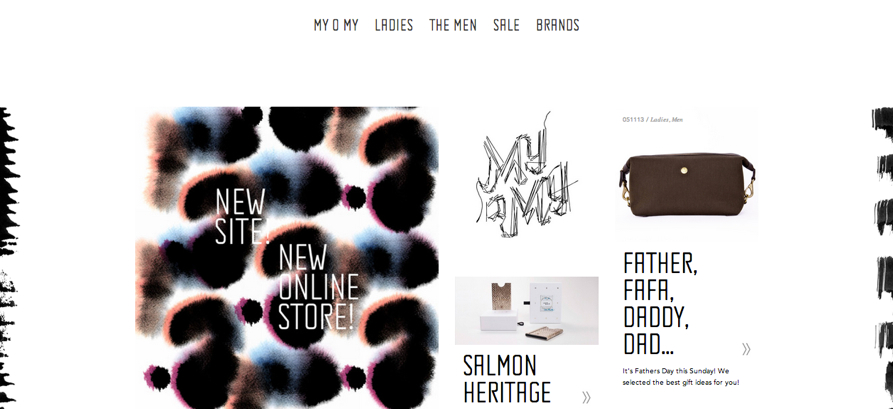893x409 pixels.
Task: Click the NEW ONLINE STORE! banner text
Action: (x=318, y=287)
